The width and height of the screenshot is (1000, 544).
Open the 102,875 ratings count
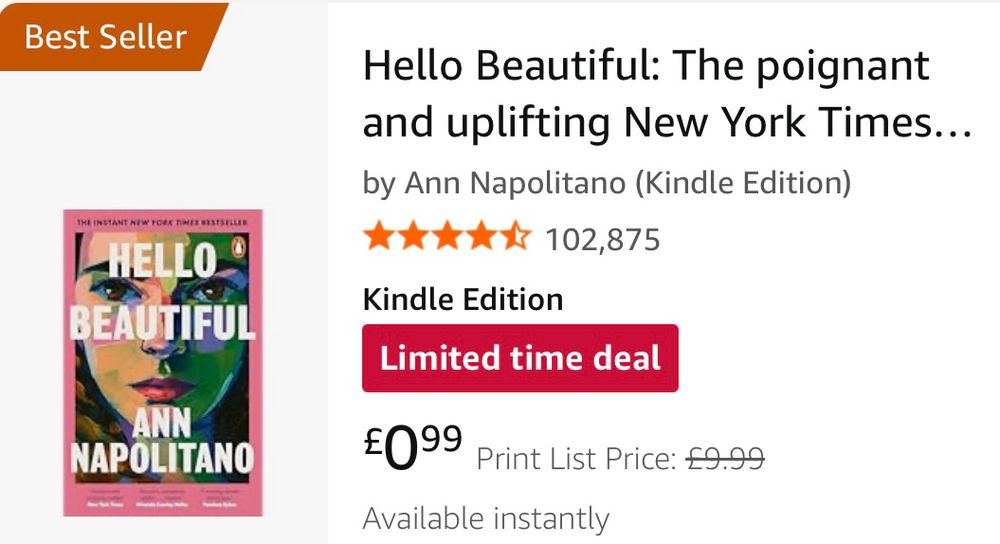tap(603, 240)
